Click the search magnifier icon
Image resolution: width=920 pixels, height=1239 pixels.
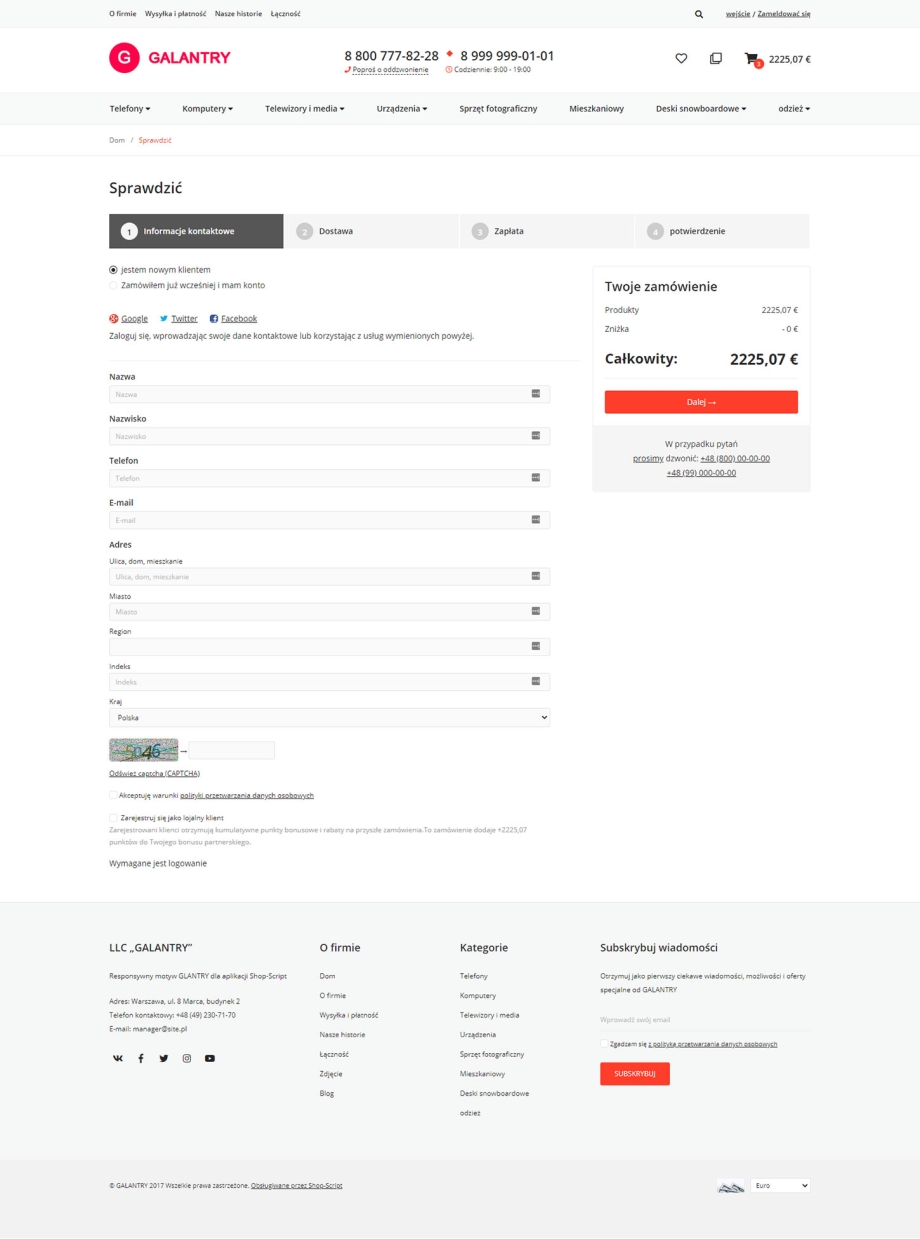[x=699, y=14]
